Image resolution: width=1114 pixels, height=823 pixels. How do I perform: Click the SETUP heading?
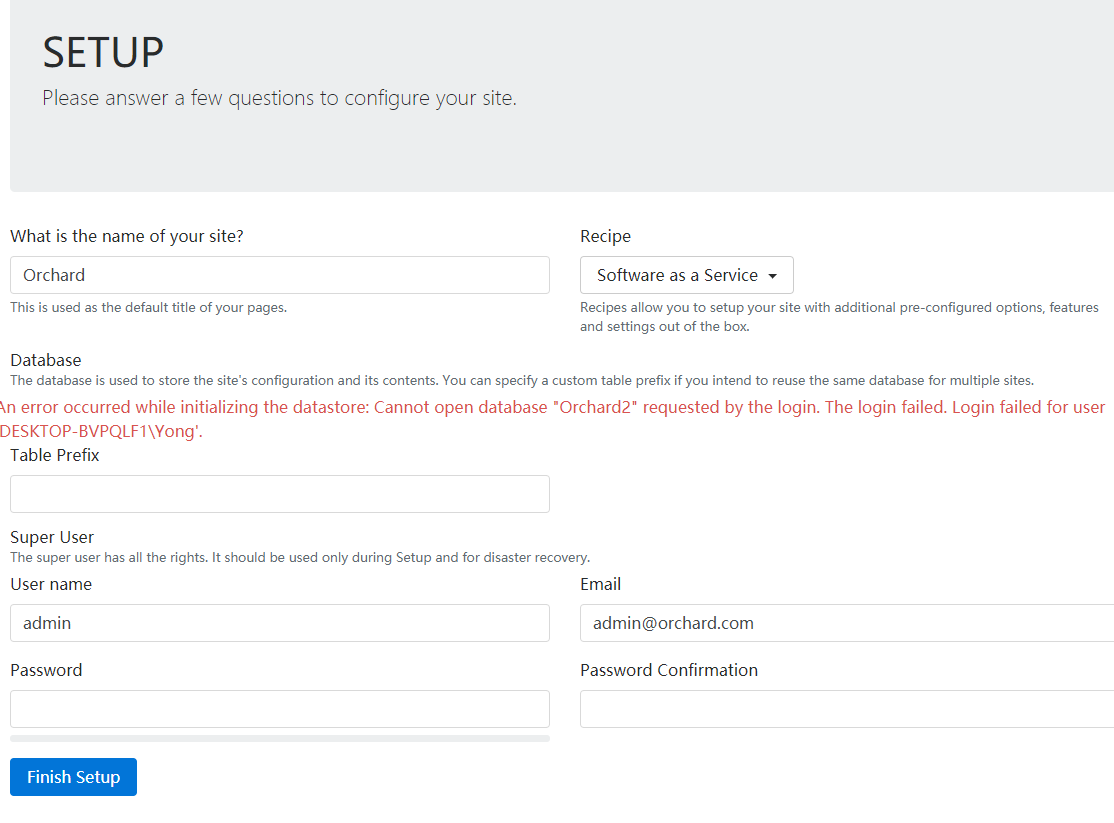(x=103, y=53)
